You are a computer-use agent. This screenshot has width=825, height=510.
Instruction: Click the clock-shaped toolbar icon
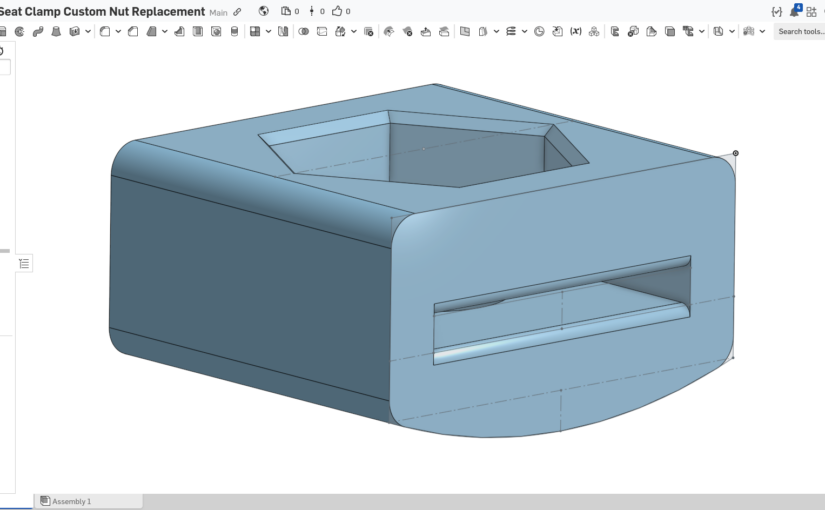point(539,32)
